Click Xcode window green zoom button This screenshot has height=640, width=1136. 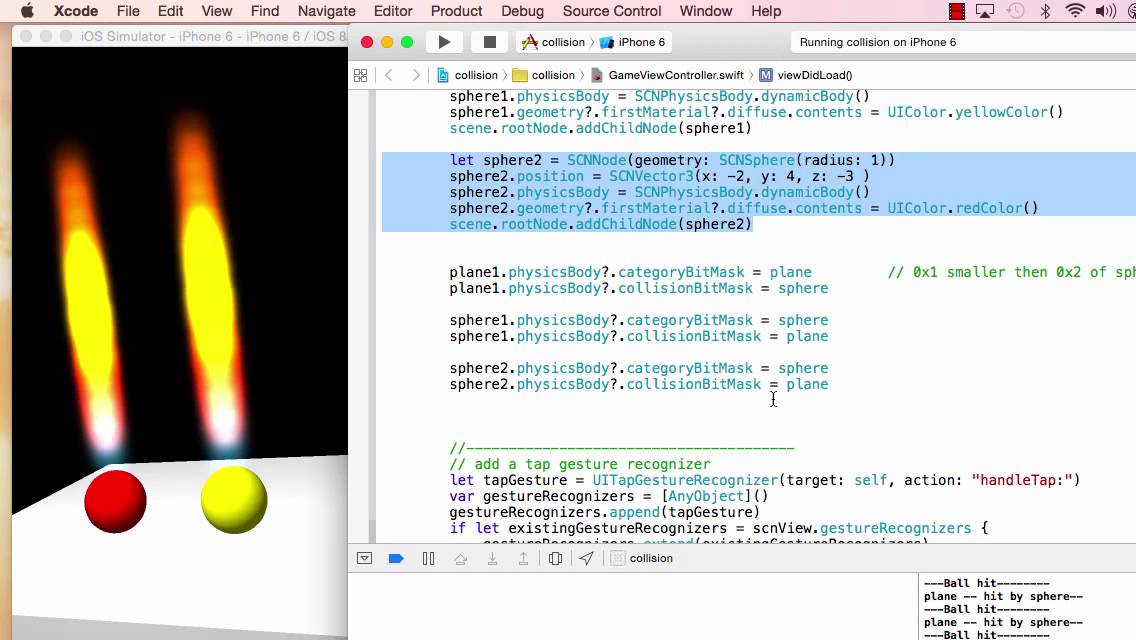[x=406, y=42]
